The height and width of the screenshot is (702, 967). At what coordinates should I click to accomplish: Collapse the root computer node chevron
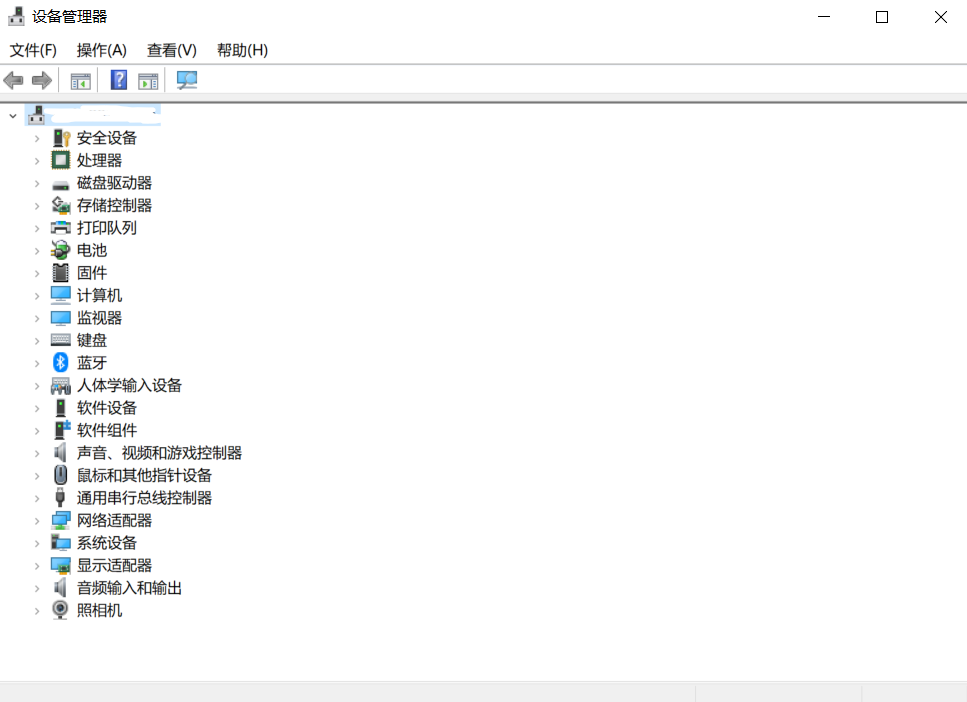click(13, 115)
